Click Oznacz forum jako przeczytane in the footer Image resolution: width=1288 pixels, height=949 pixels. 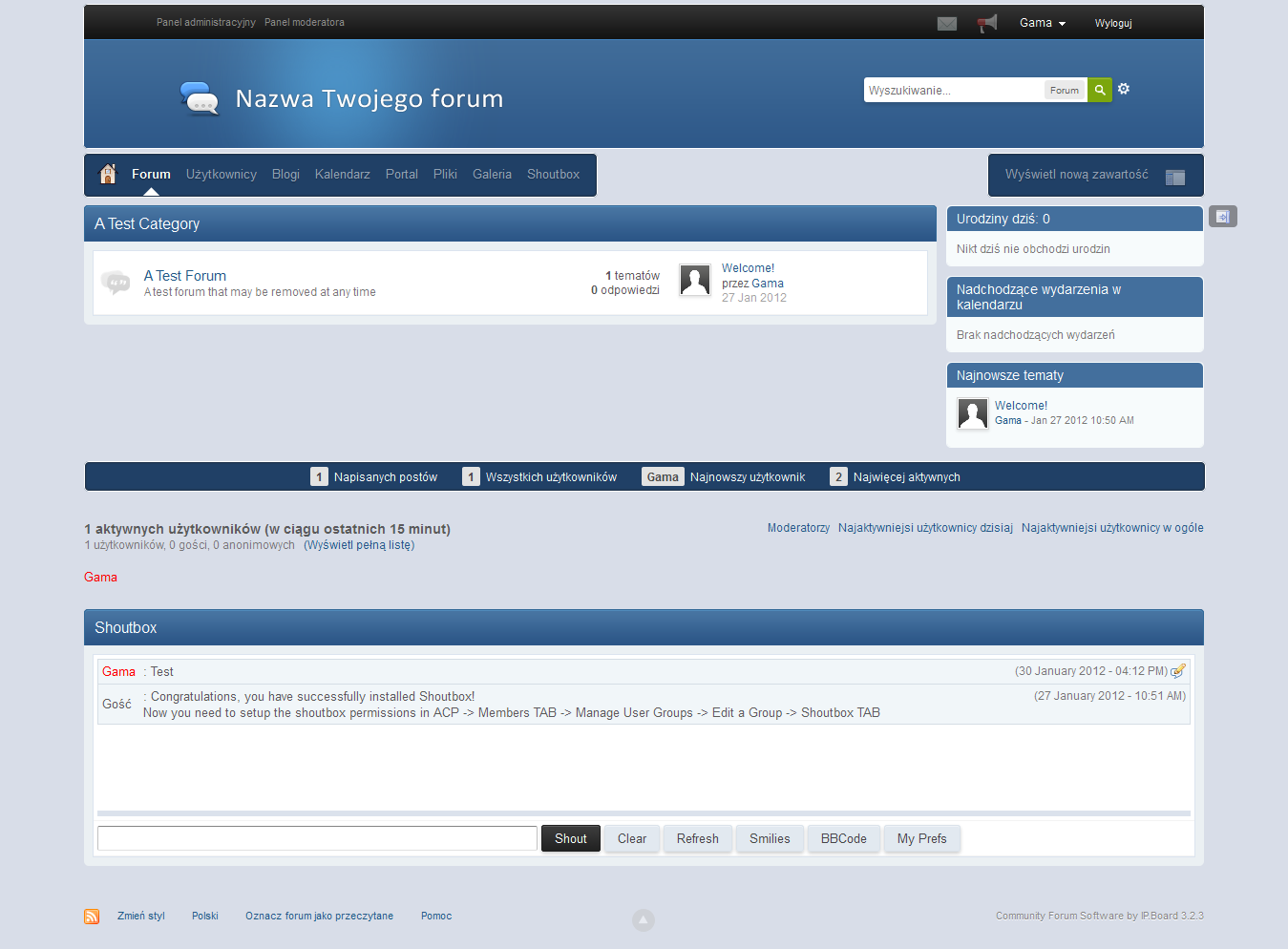point(319,916)
